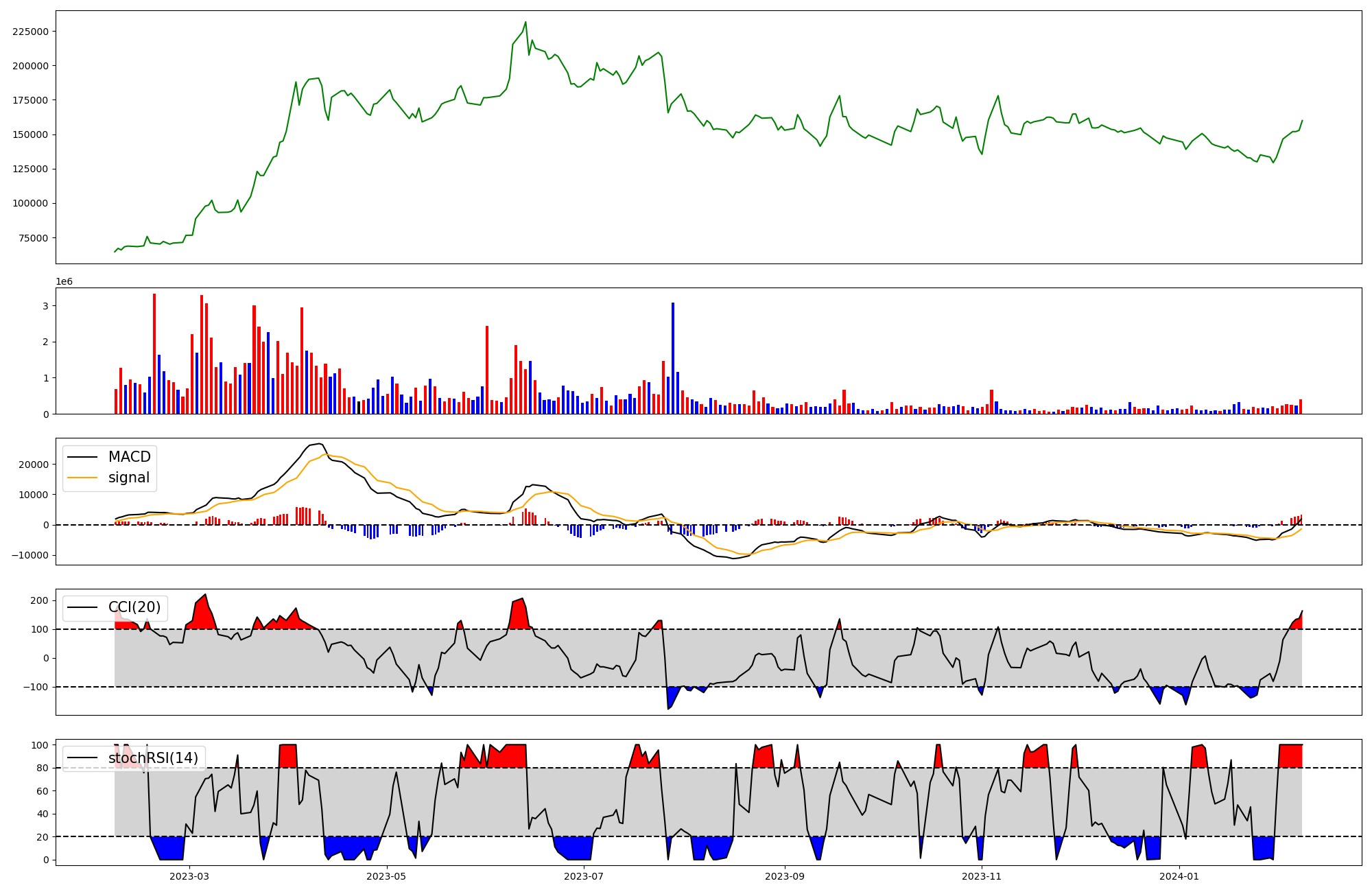The image size is (1372, 892).
Task: Click the CCI(20) legend entry
Action: pos(134,607)
